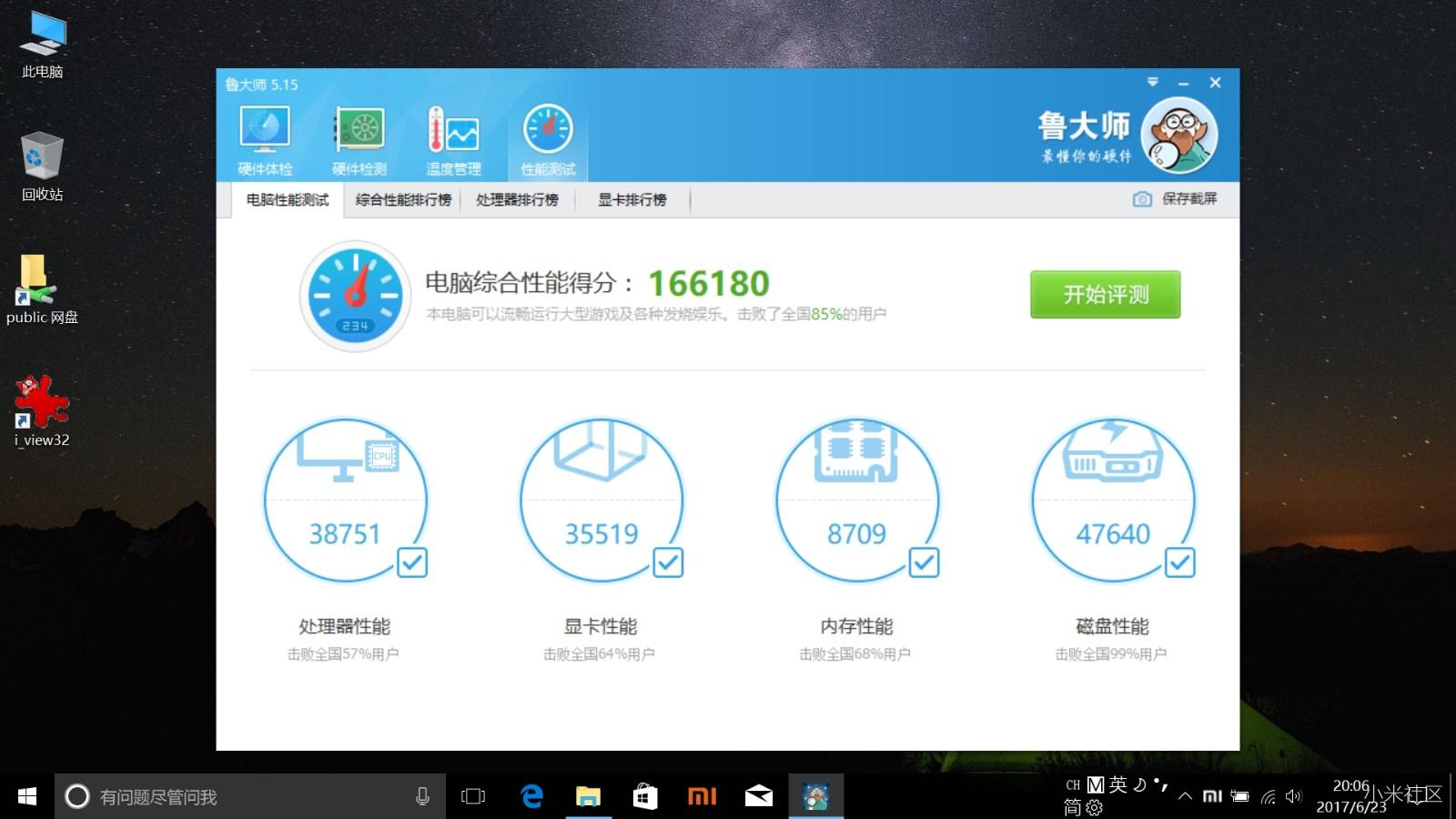Switch to 电脑性能测试 tab
Image resolution: width=1456 pixels, height=819 pixels.
[288, 199]
